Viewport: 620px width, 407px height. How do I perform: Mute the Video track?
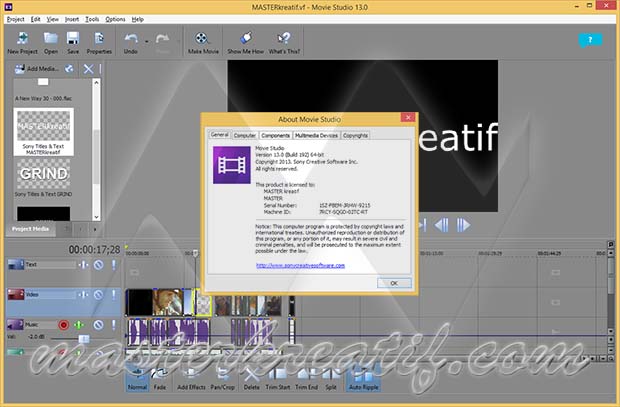[x=98, y=295]
